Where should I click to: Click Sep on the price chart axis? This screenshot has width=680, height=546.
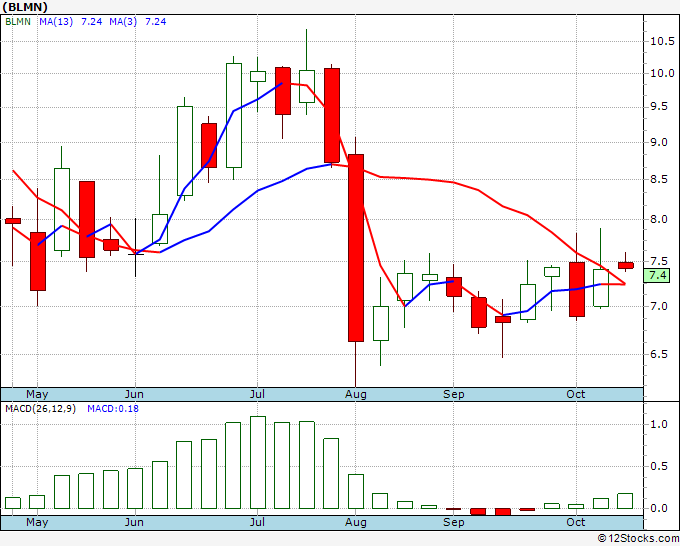pyautogui.click(x=454, y=394)
